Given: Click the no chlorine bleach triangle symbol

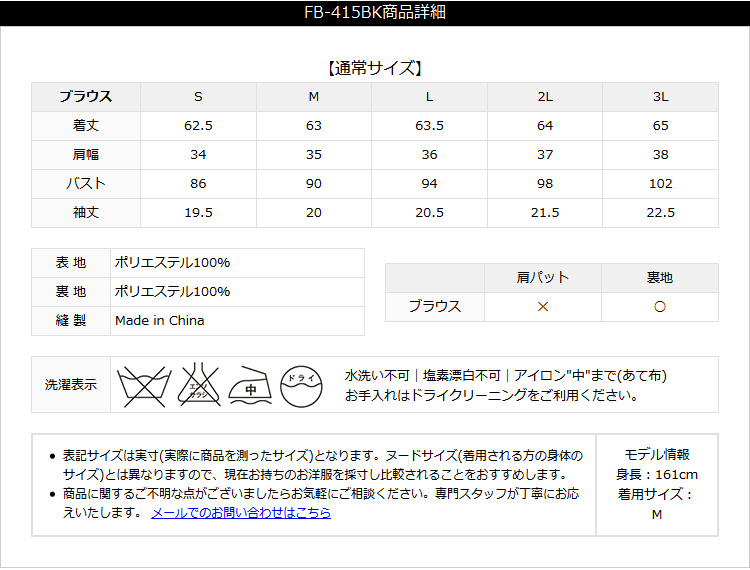Looking at the screenshot, I should click(x=198, y=385).
